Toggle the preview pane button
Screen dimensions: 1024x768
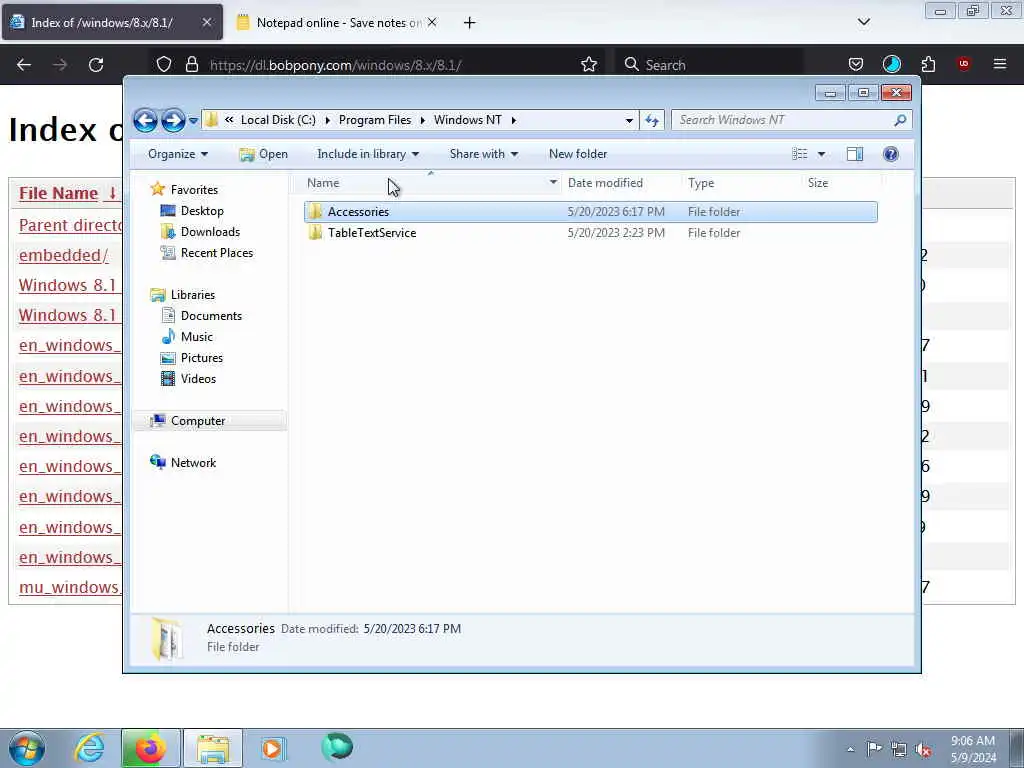click(x=855, y=154)
